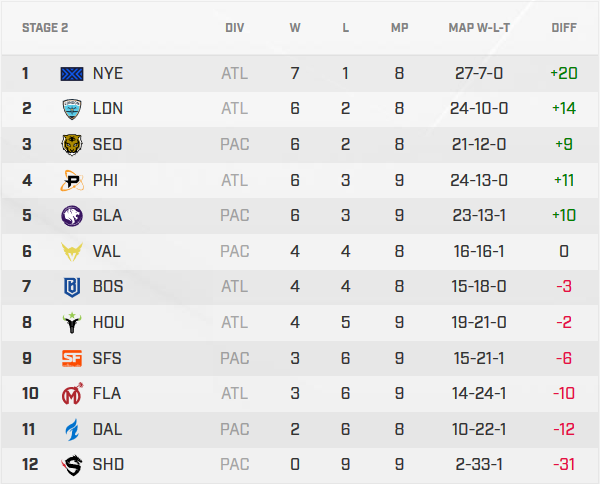This screenshot has width=600, height=484.
Task: Click the San Francisco Shock SF logo
Action: click(x=73, y=358)
